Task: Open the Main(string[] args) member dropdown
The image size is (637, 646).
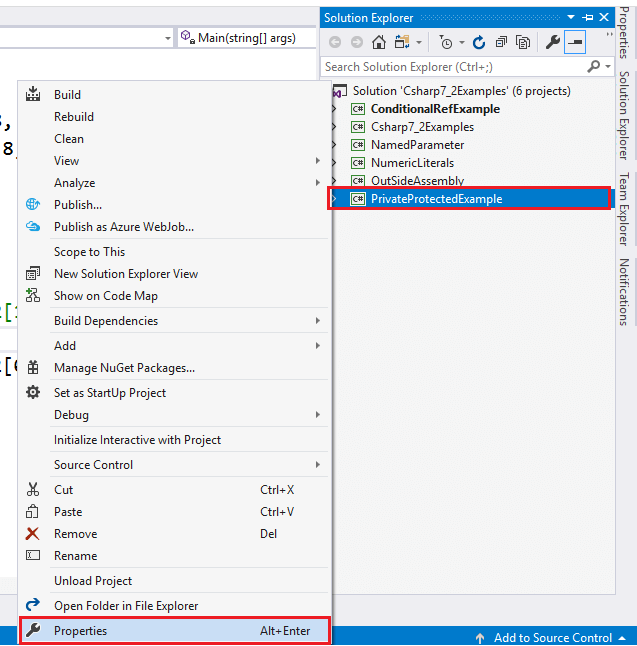Action: (x=246, y=38)
